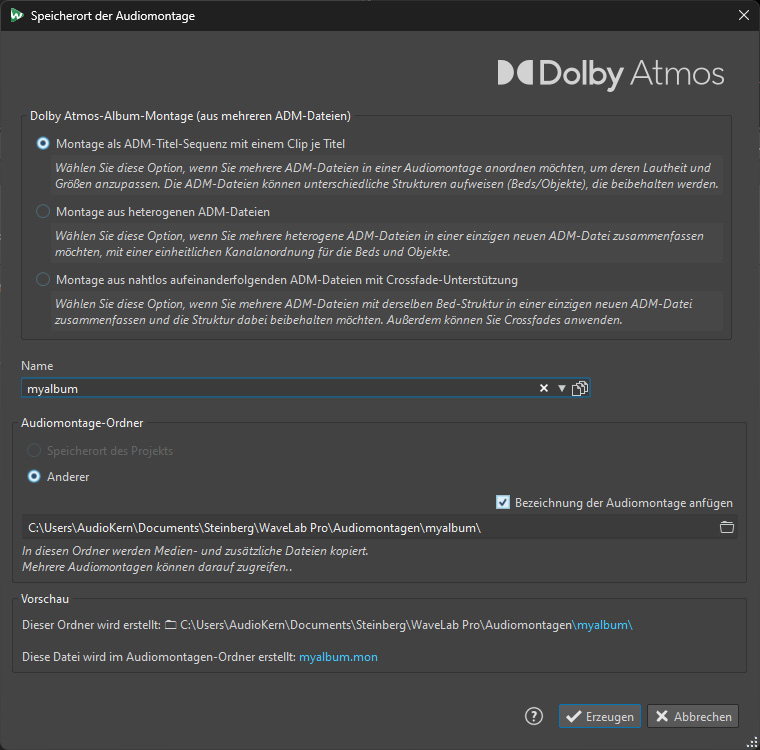Image resolution: width=760 pixels, height=750 pixels.
Task: Click the Audiomontage folder path field
Action: 369,527
